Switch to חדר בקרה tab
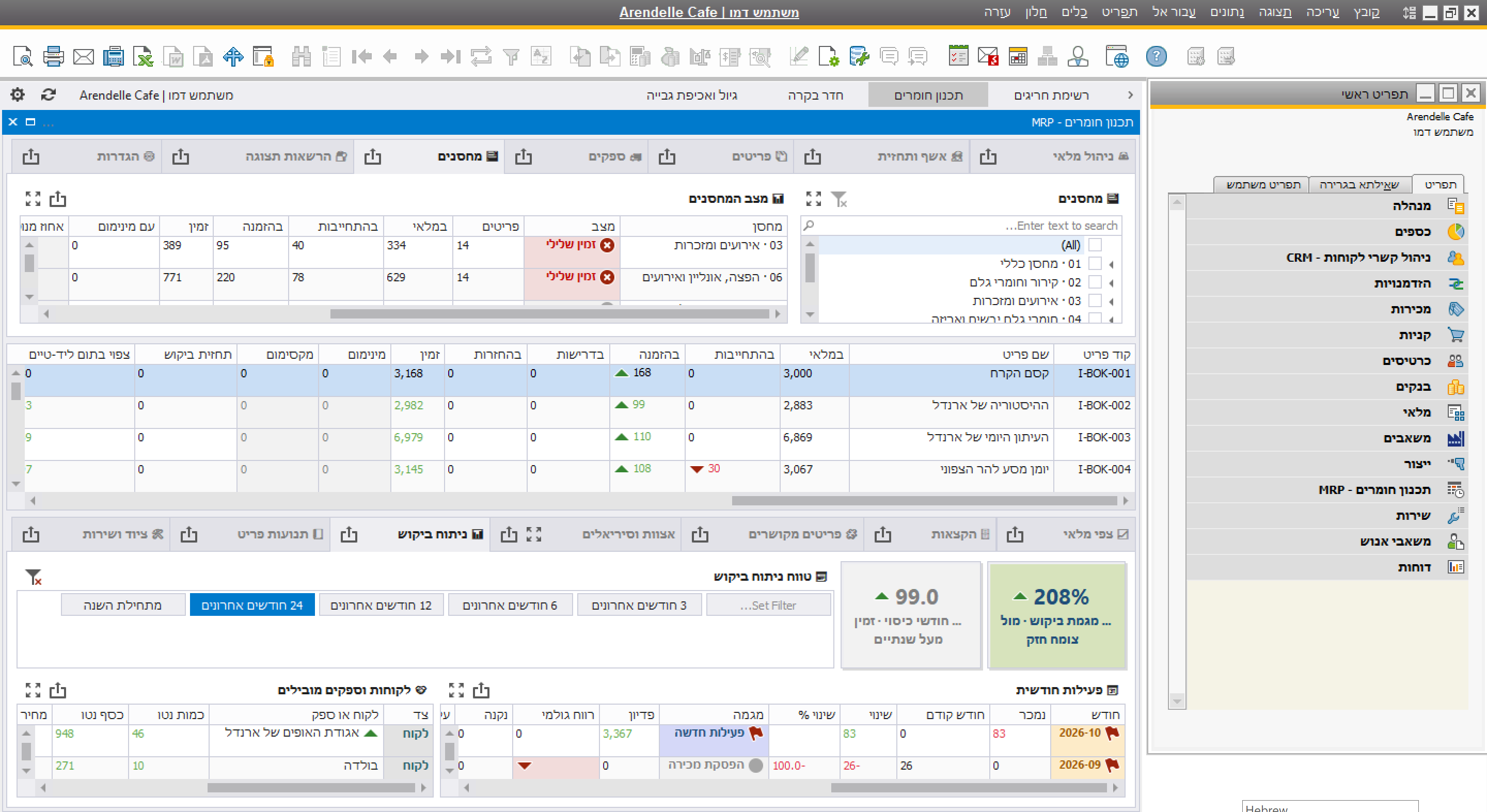Image resolution: width=1487 pixels, height=812 pixels. pos(816,95)
